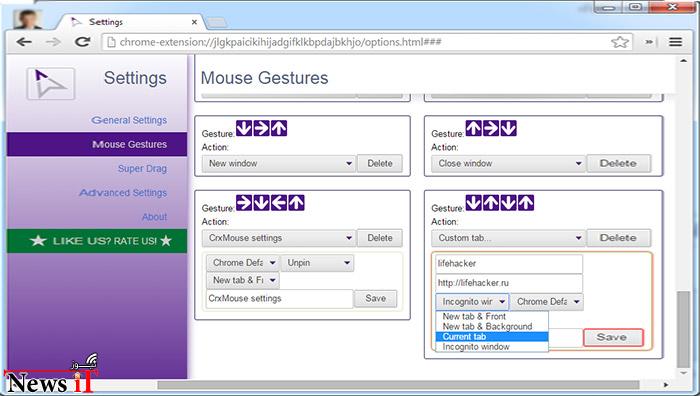
Task: Click the browser forward arrow icon
Action: tap(53, 42)
